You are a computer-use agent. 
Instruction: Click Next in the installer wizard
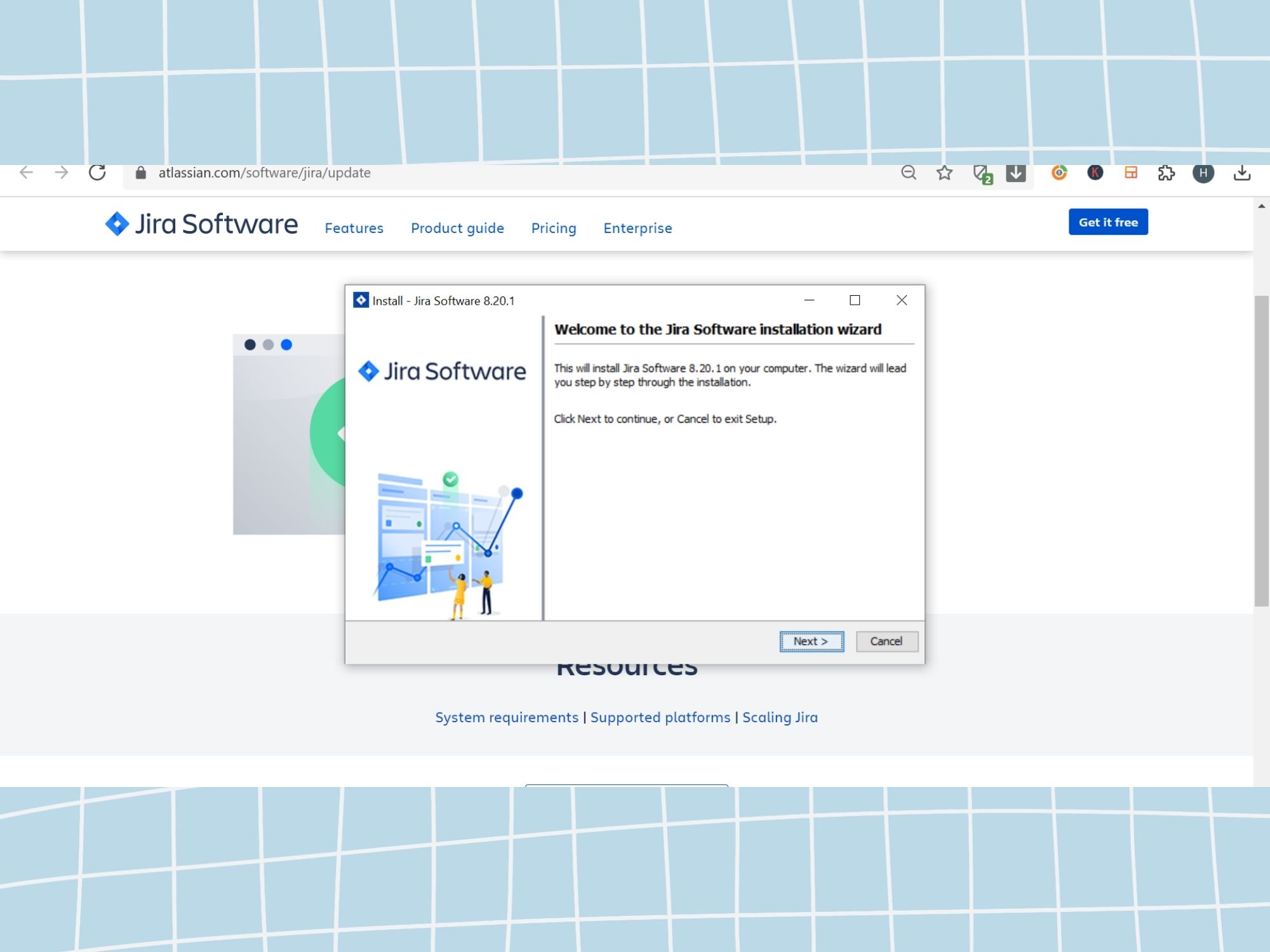[812, 641]
